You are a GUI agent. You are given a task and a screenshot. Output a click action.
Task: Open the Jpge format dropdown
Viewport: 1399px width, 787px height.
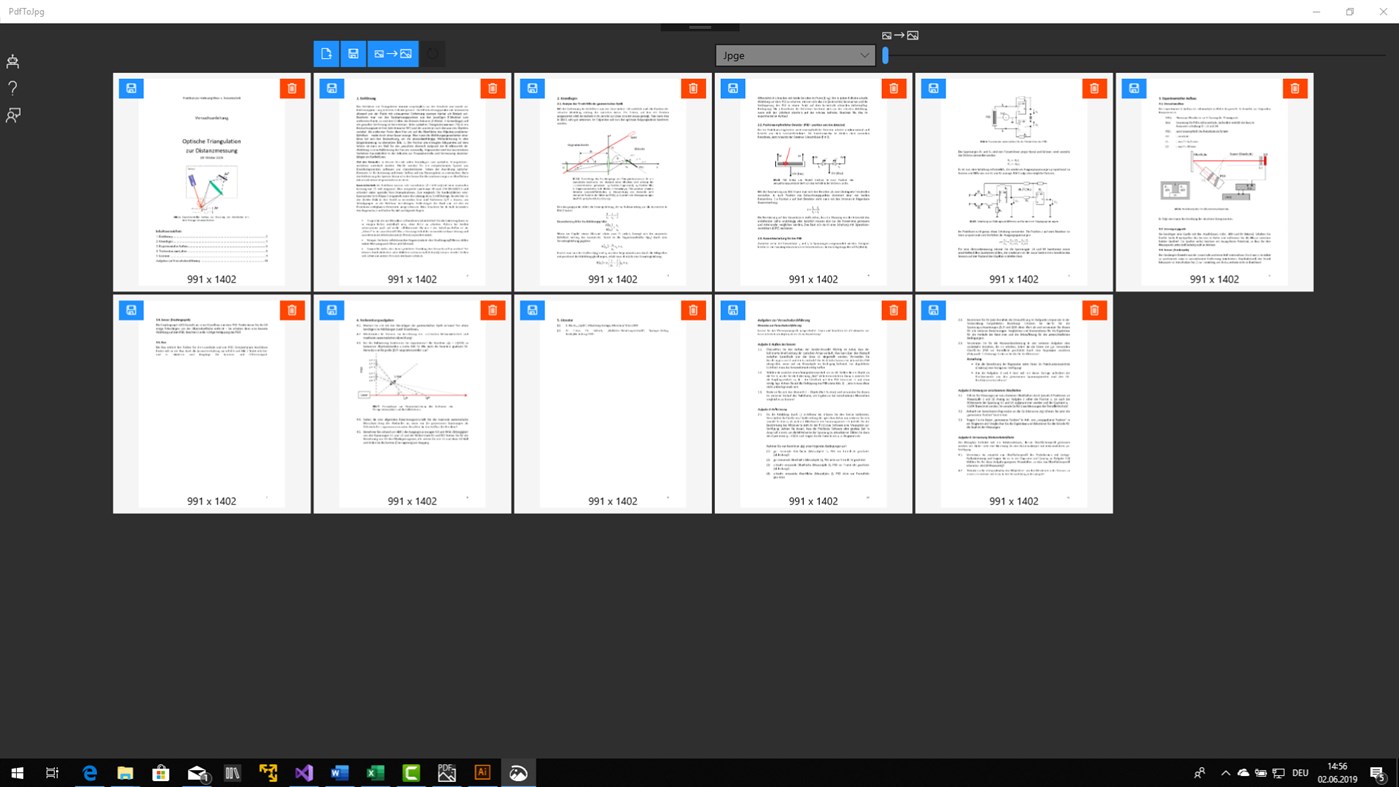click(x=793, y=55)
